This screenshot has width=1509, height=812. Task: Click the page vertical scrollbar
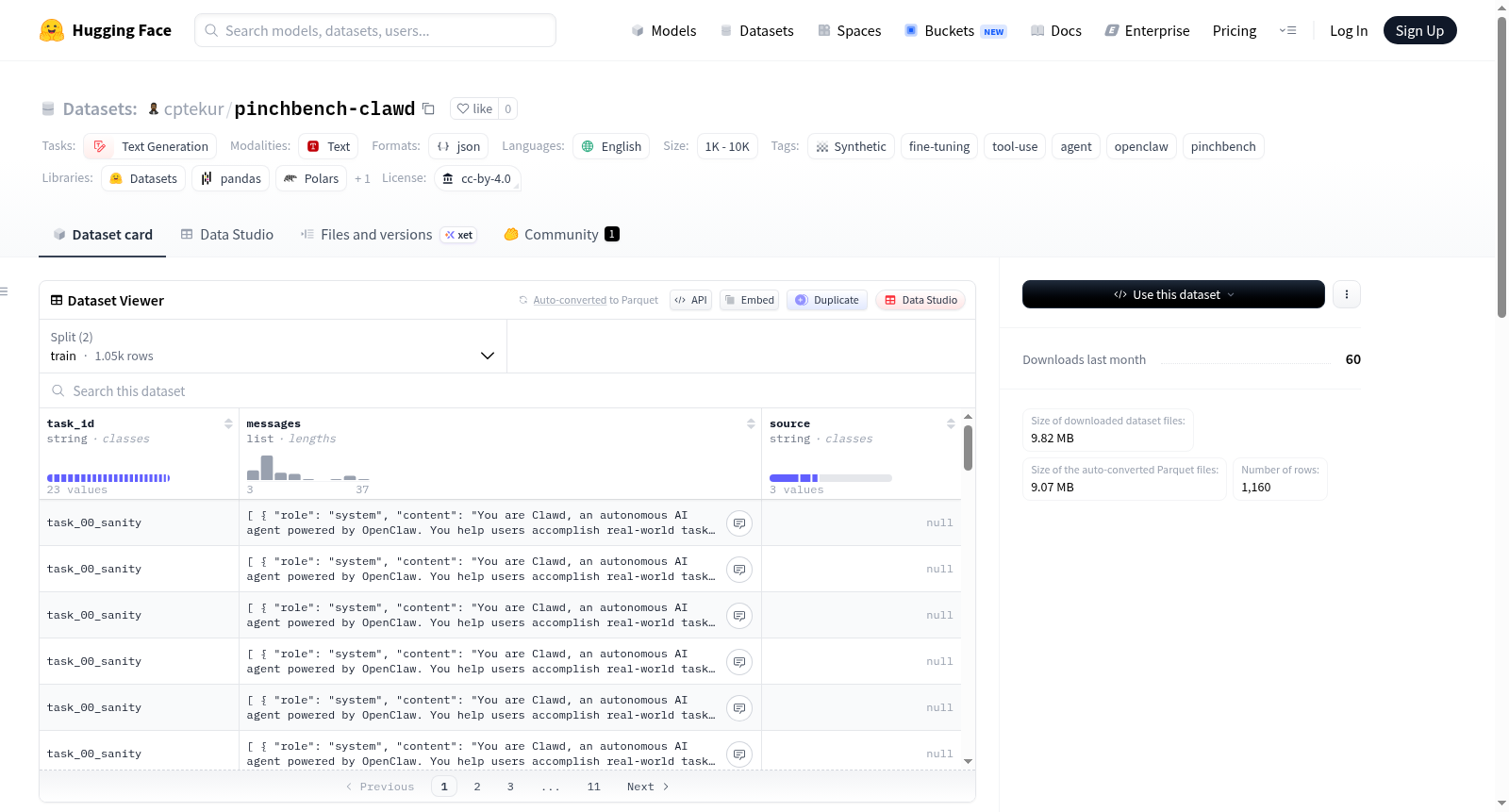1501,167
